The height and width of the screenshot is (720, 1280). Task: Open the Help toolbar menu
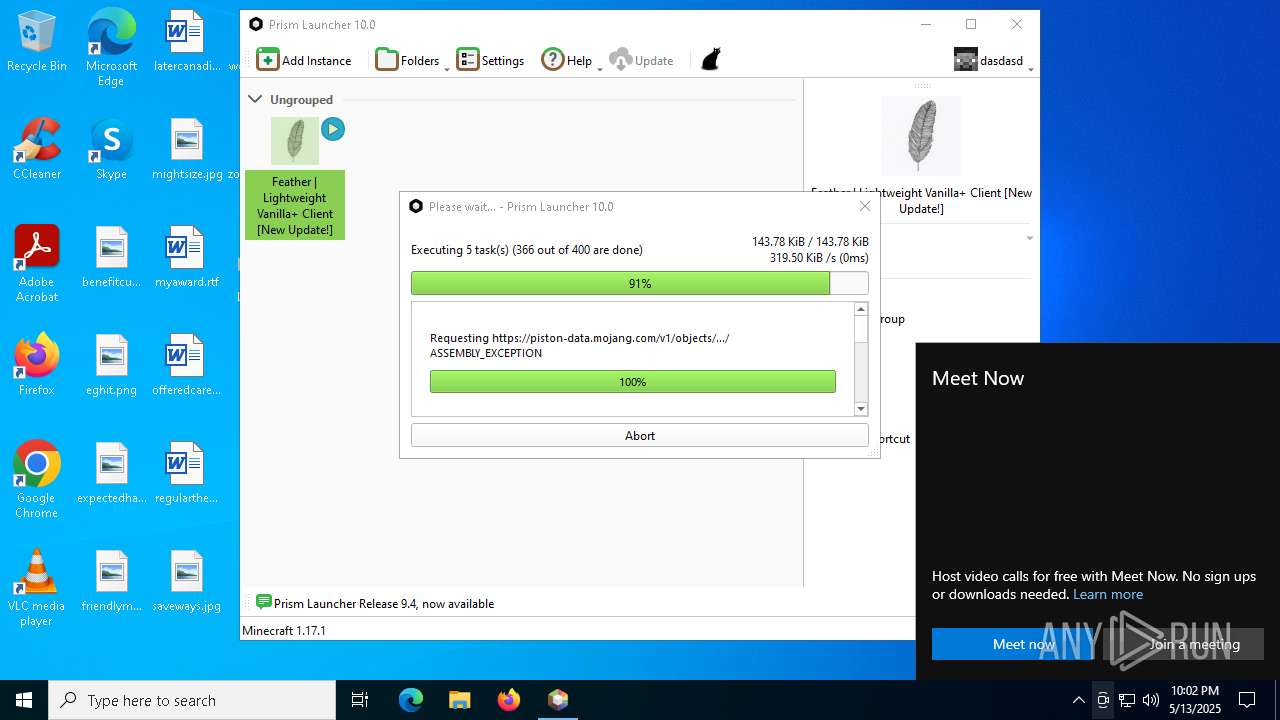click(x=567, y=60)
